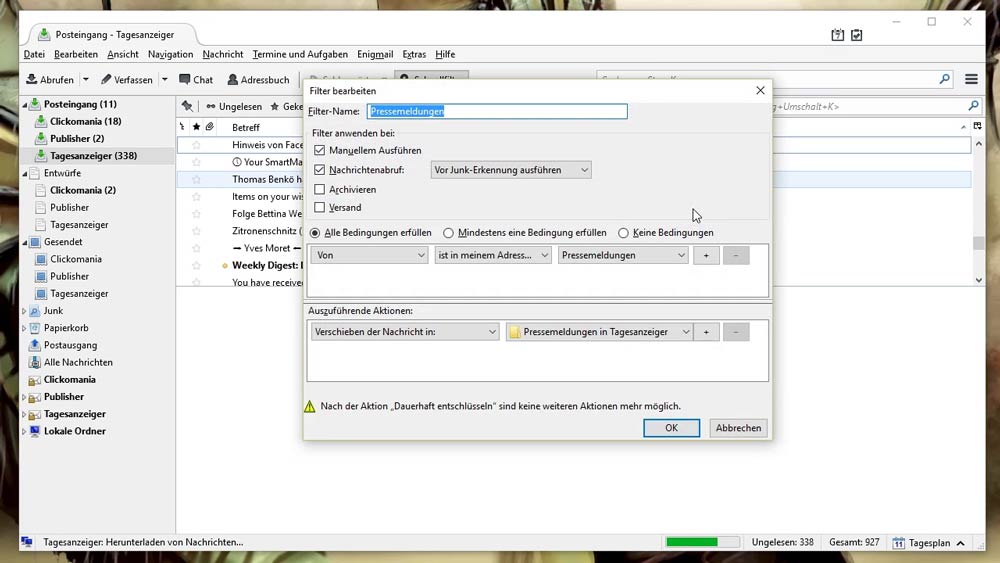
Task: Click the Verfassen compose icon
Action: point(105,80)
